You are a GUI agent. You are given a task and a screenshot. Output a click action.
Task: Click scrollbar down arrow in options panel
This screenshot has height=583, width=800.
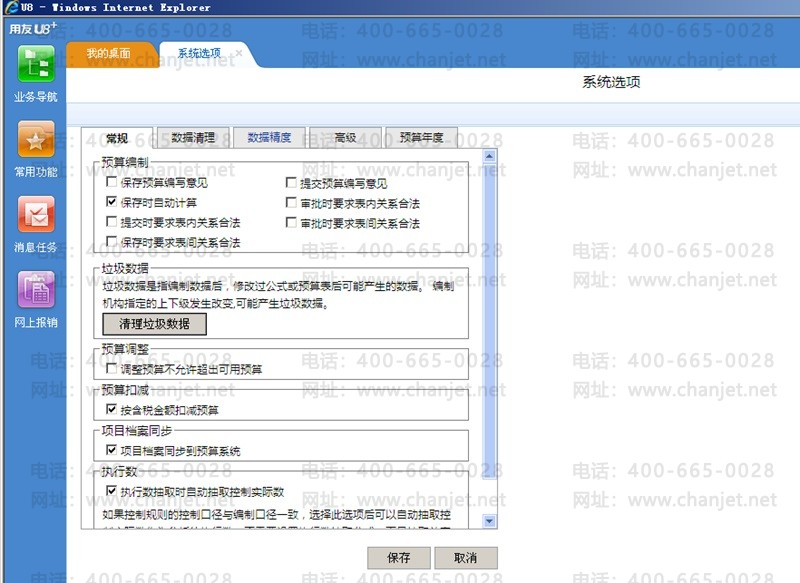489,521
